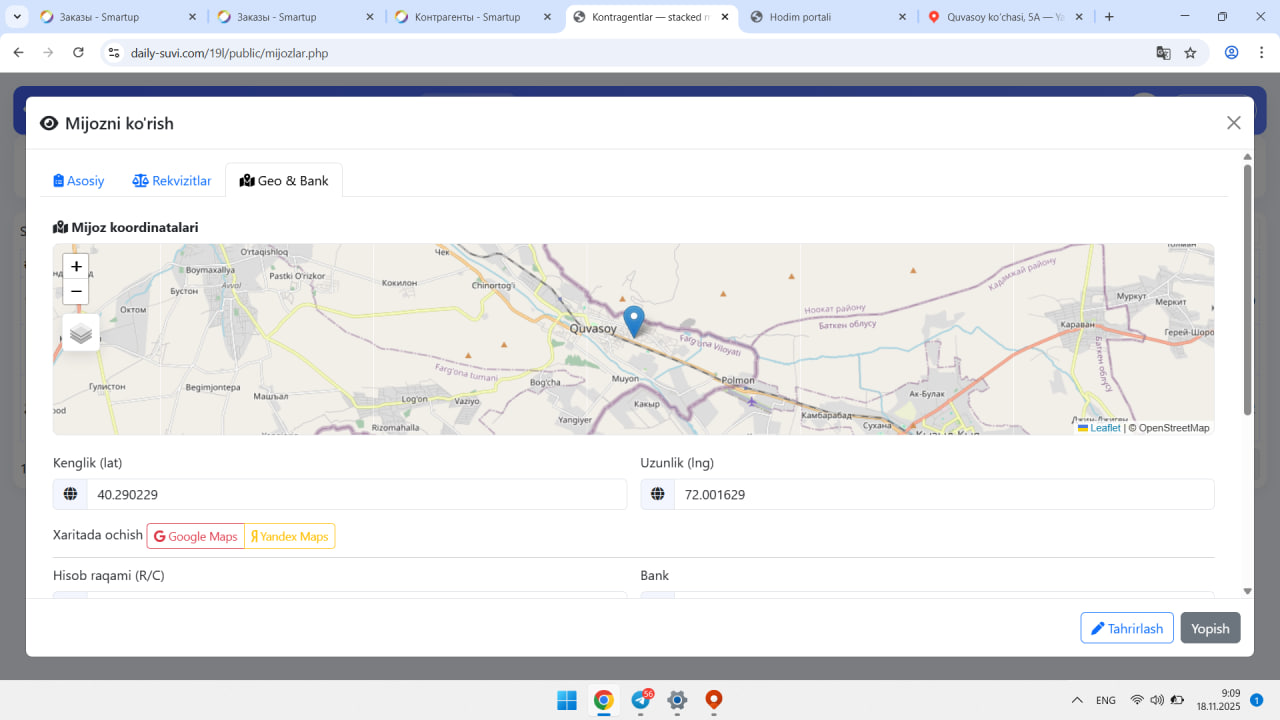Open Telegram from the taskbar
1280x720 pixels.
tap(641, 700)
